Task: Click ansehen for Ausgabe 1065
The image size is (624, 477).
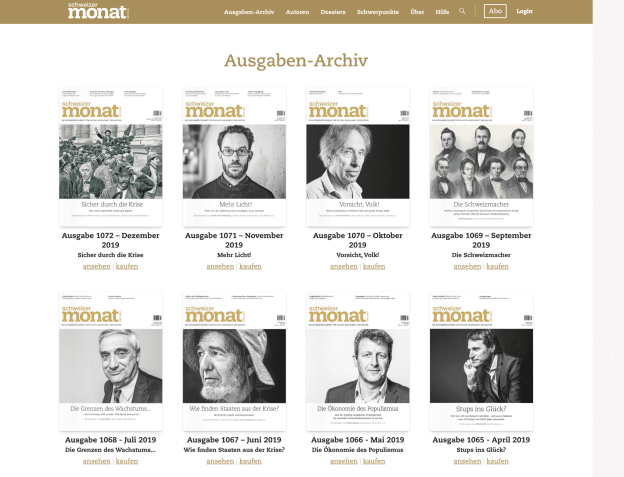Action: pyautogui.click(x=467, y=461)
